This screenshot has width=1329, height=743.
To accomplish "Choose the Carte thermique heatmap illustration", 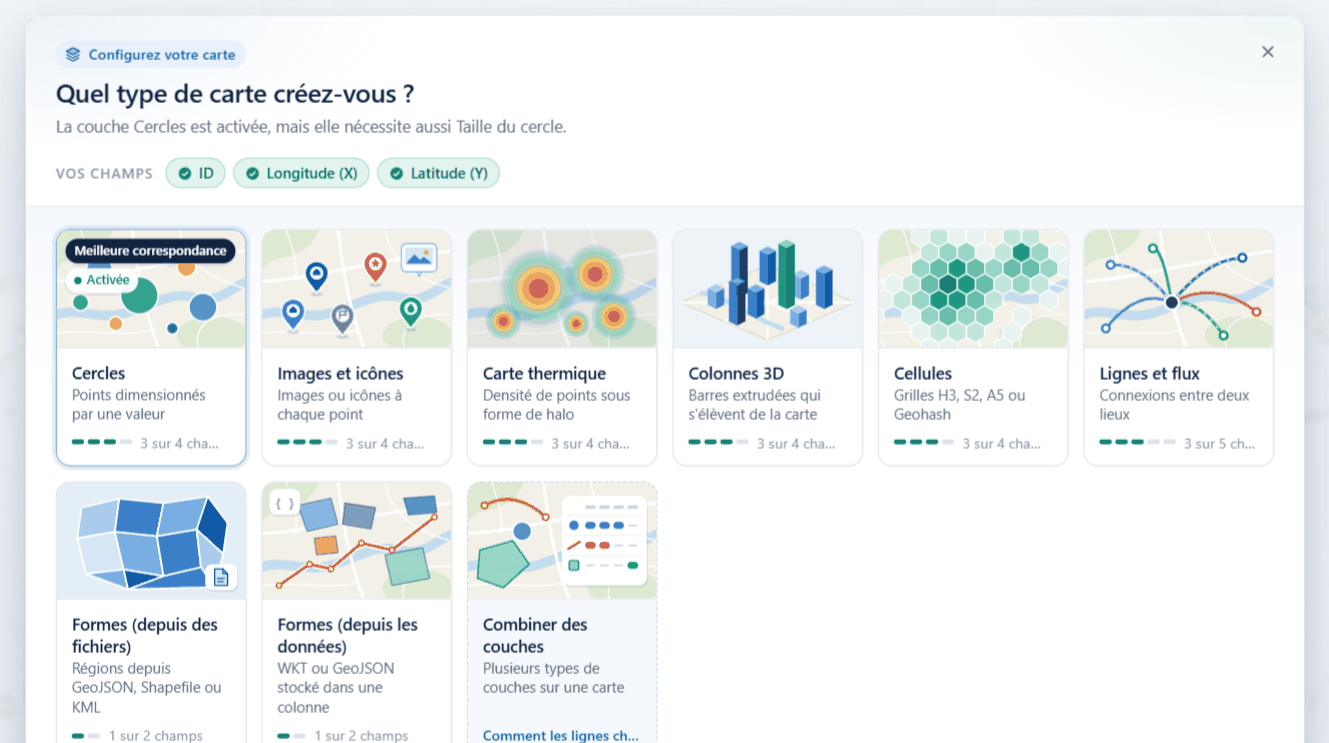I will pos(562,289).
